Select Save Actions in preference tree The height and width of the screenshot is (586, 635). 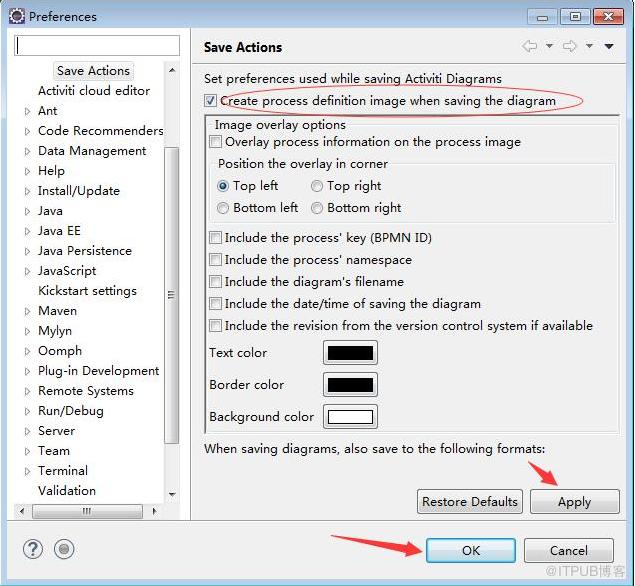point(93,70)
